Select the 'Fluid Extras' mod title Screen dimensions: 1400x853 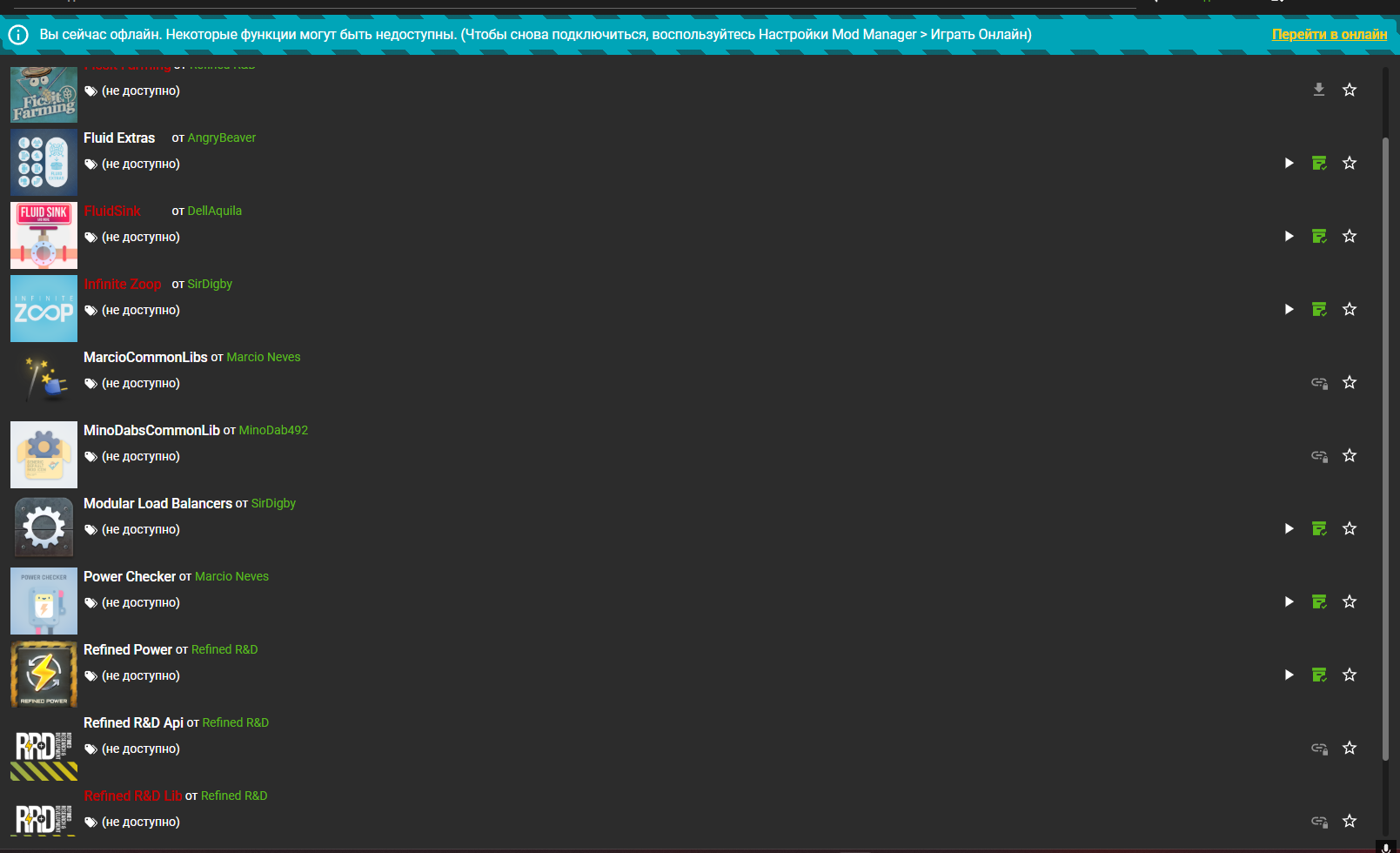tap(119, 138)
